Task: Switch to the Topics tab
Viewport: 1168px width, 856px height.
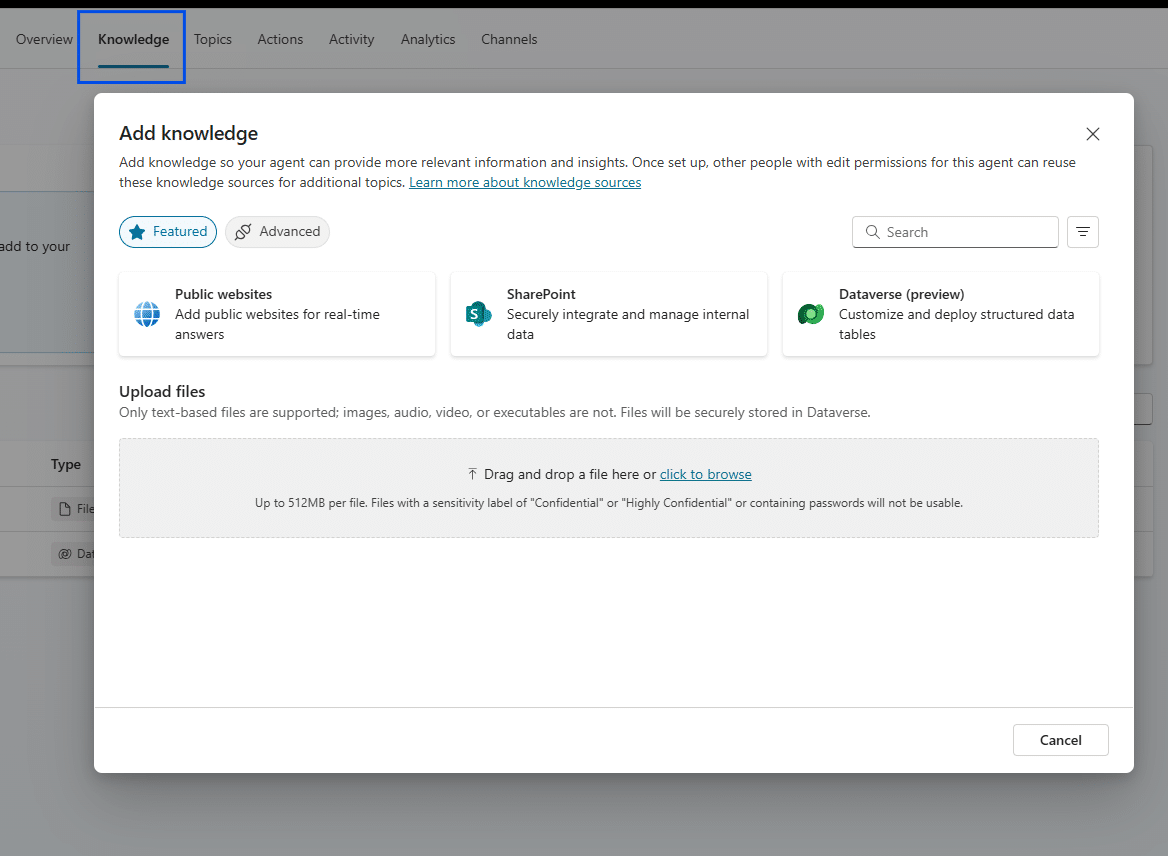Action: (213, 39)
